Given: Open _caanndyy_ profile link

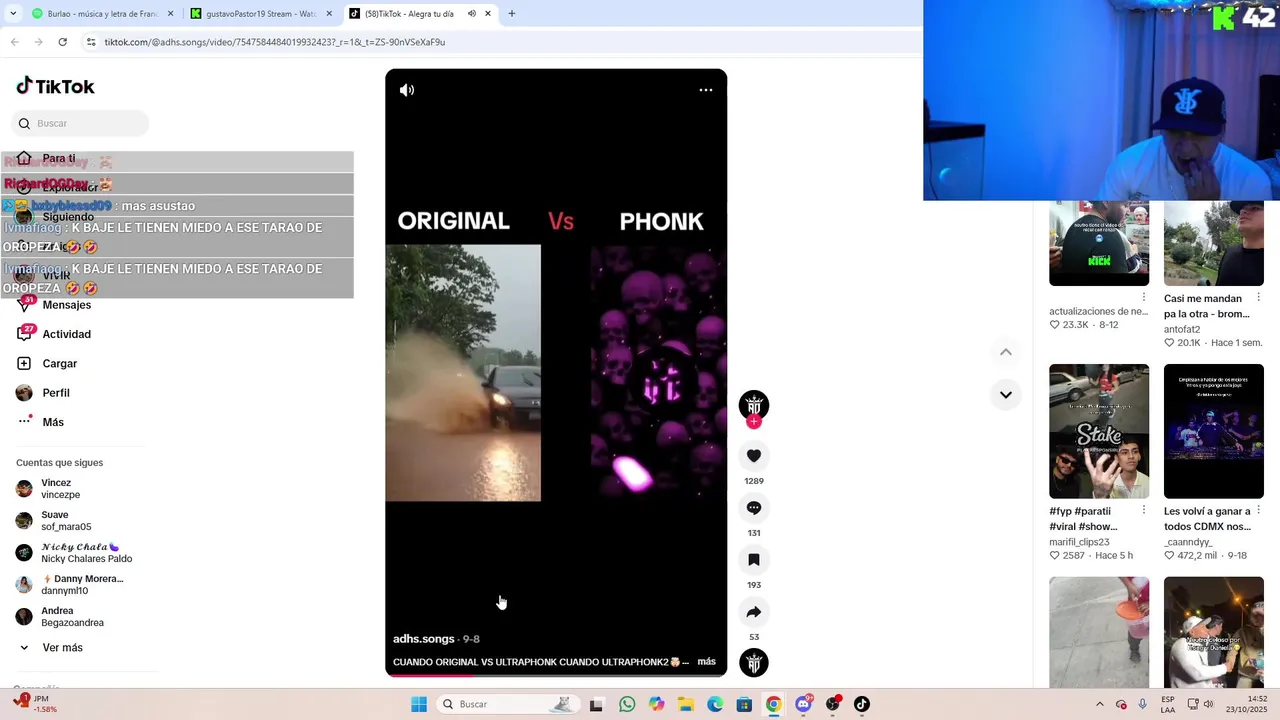Looking at the screenshot, I should 1188,542.
